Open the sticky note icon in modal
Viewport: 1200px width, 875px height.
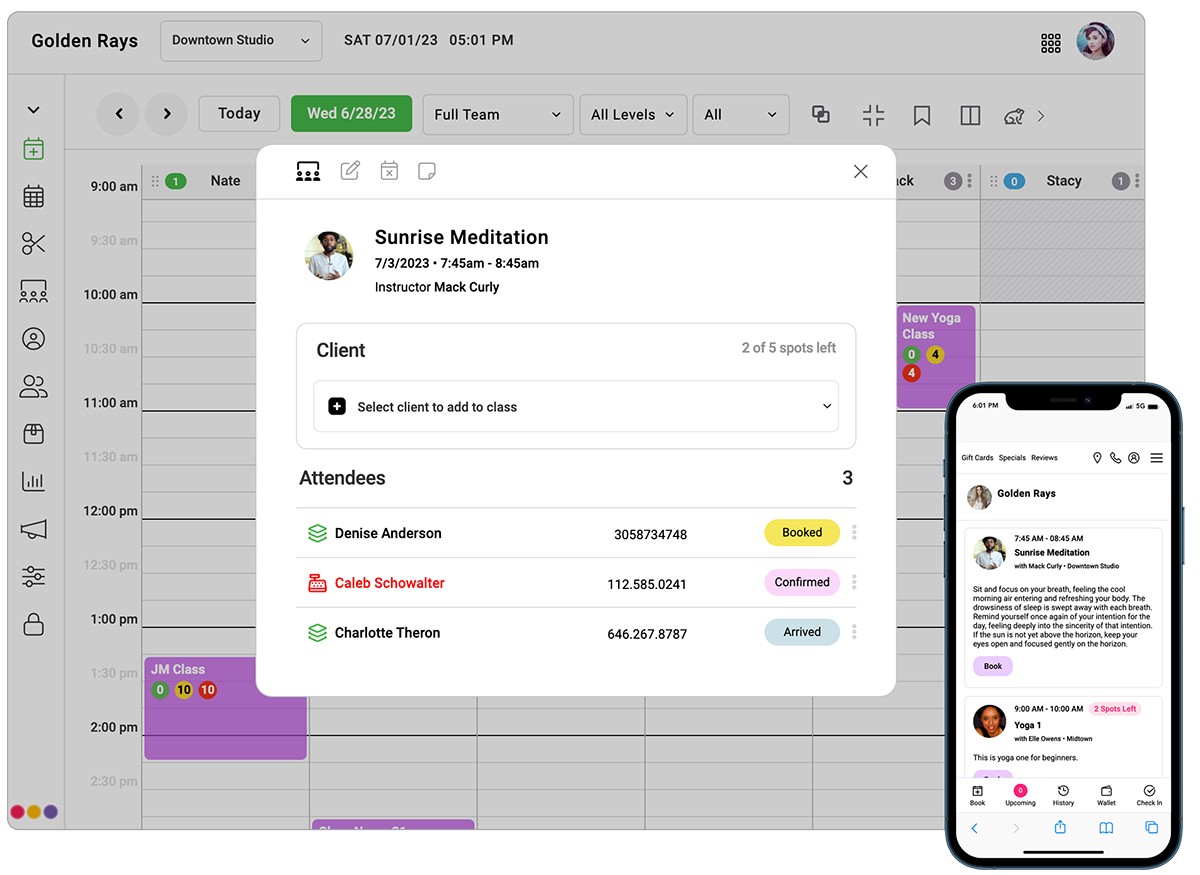427,171
